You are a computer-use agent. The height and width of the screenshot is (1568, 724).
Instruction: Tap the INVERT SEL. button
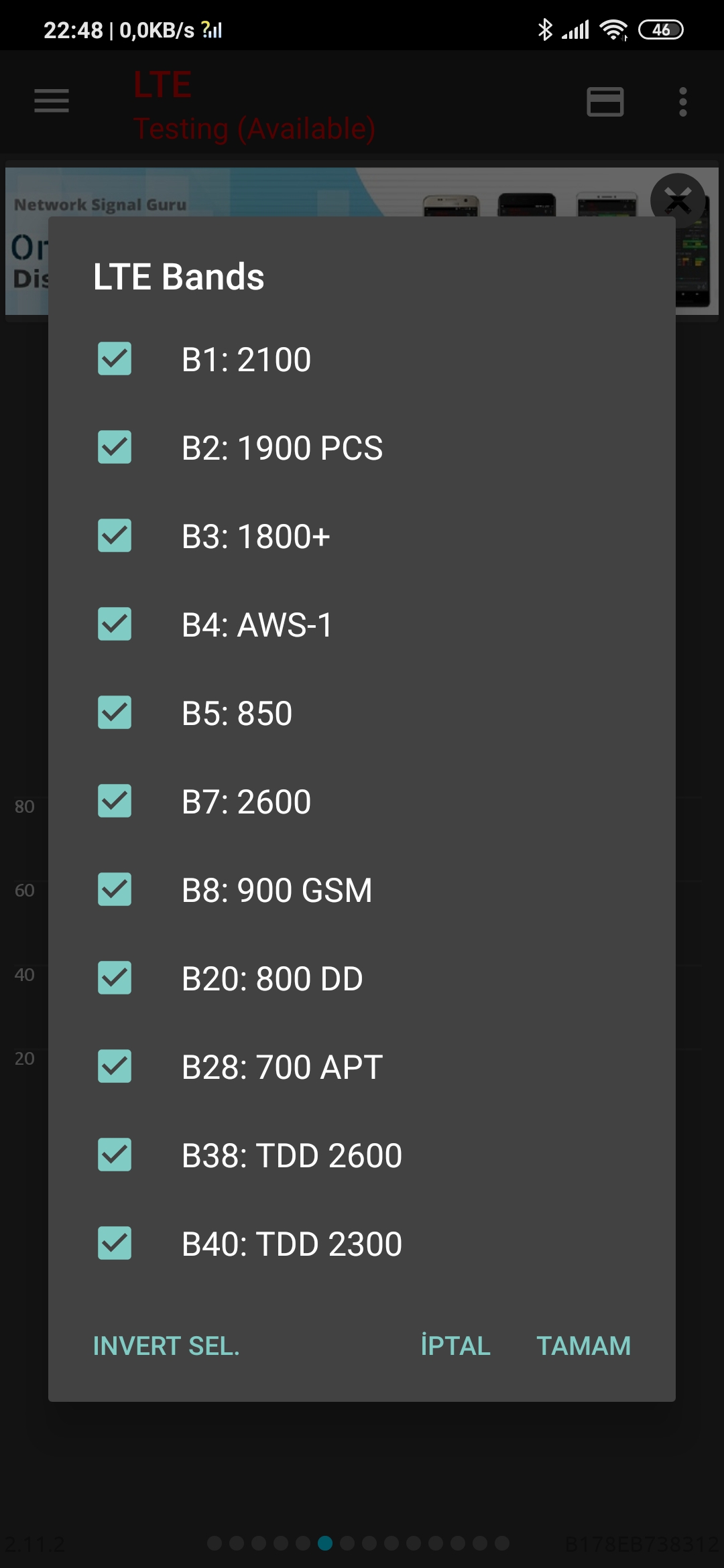pyautogui.click(x=166, y=1346)
